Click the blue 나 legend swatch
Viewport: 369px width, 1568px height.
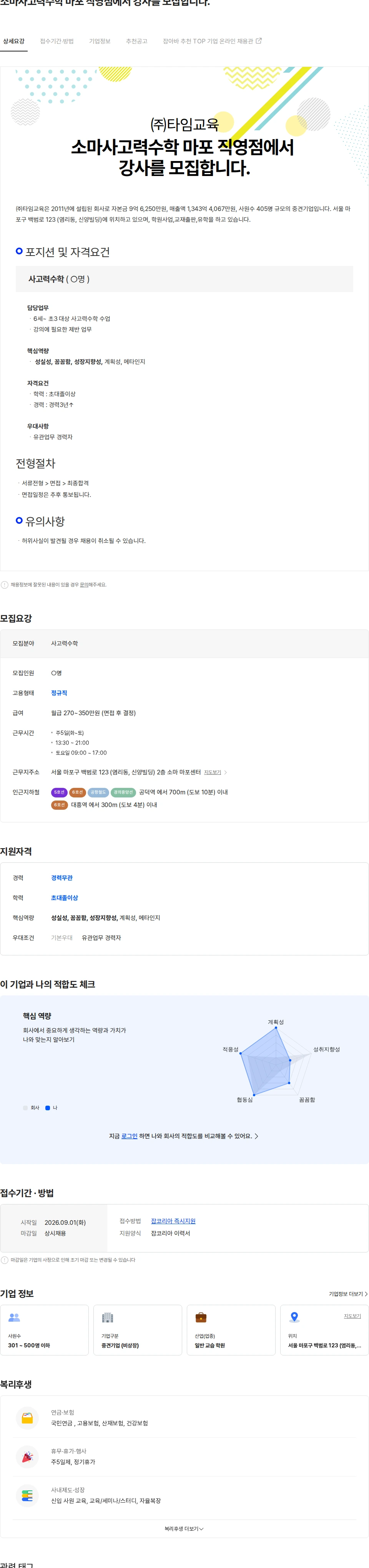(x=48, y=1108)
